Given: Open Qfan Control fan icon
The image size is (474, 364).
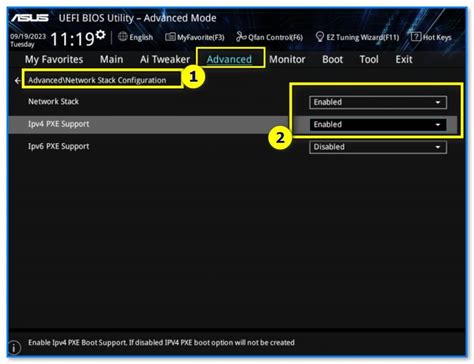Looking at the screenshot, I should (241, 37).
